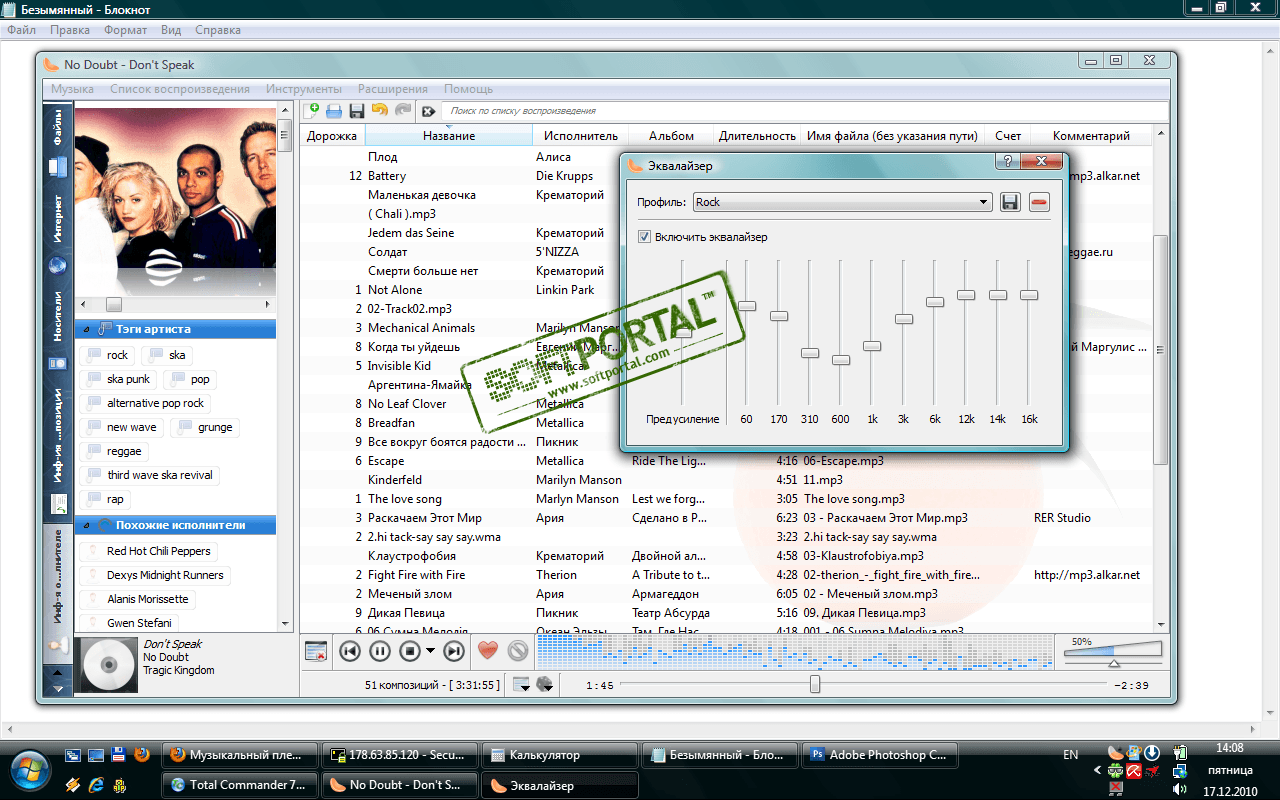Click the blue load playlist icon

[x=334, y=111]
